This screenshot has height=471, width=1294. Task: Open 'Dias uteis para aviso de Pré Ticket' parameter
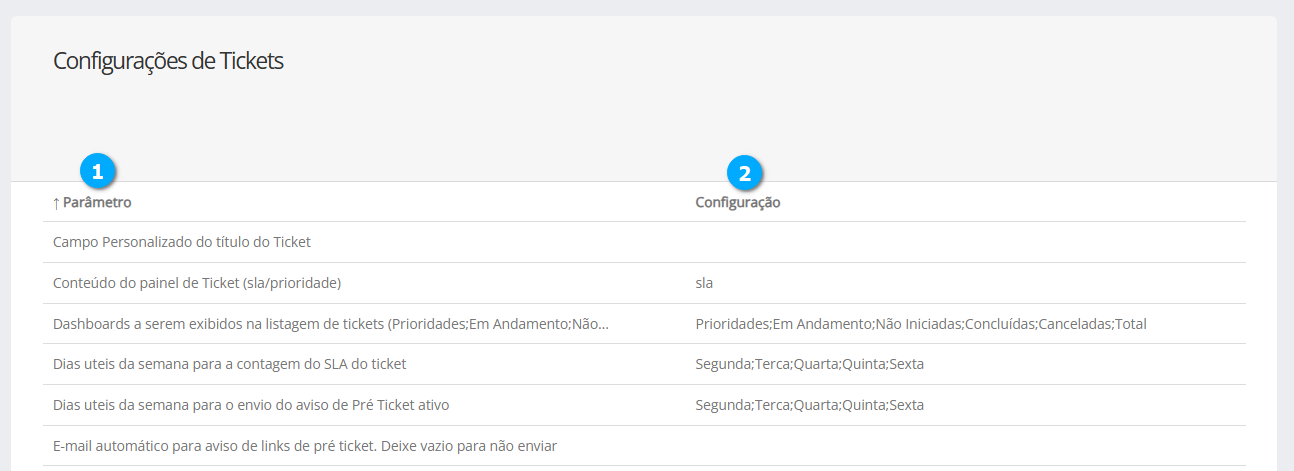[251, 405]
